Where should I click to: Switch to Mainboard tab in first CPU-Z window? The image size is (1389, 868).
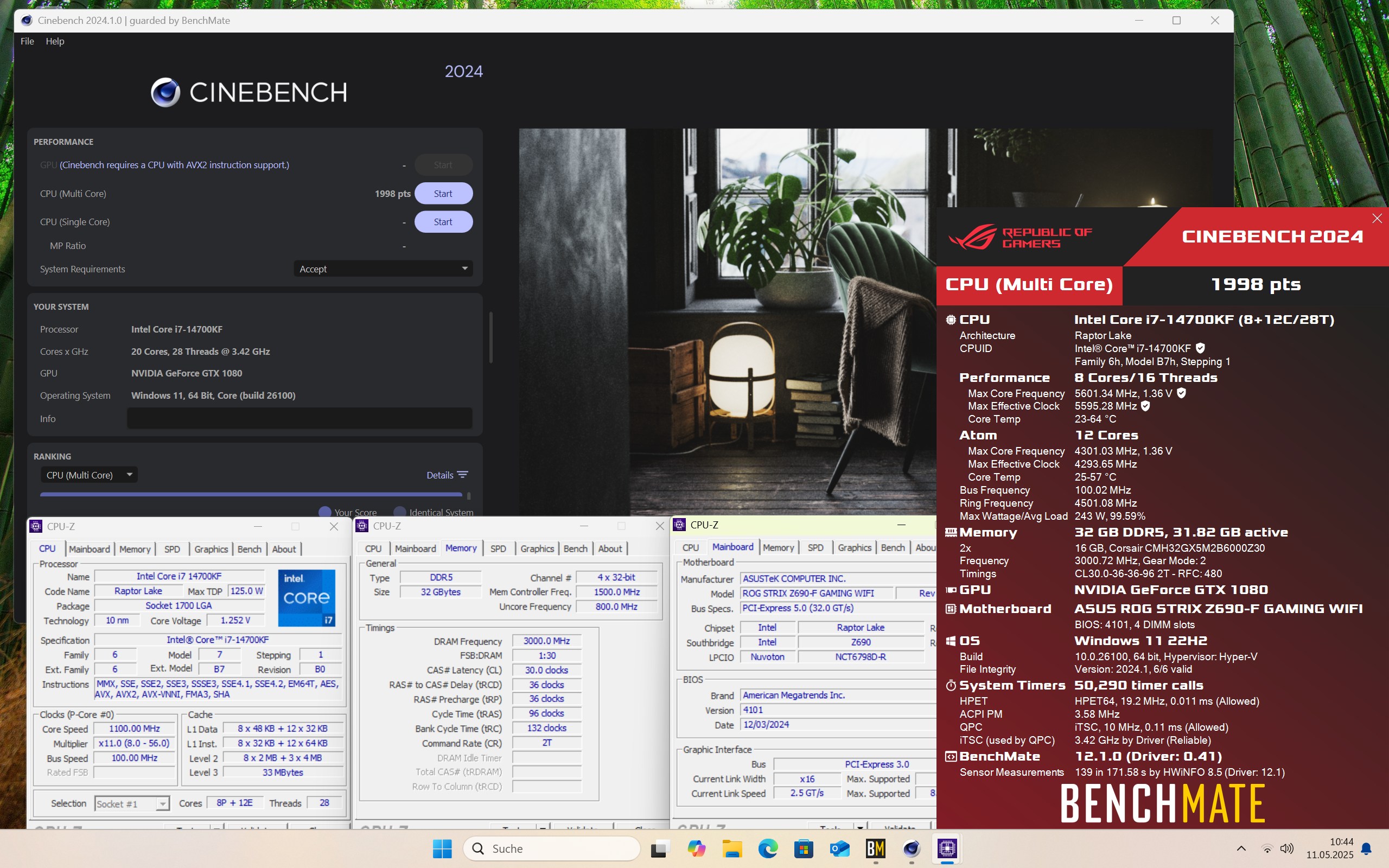click(89, 549)
